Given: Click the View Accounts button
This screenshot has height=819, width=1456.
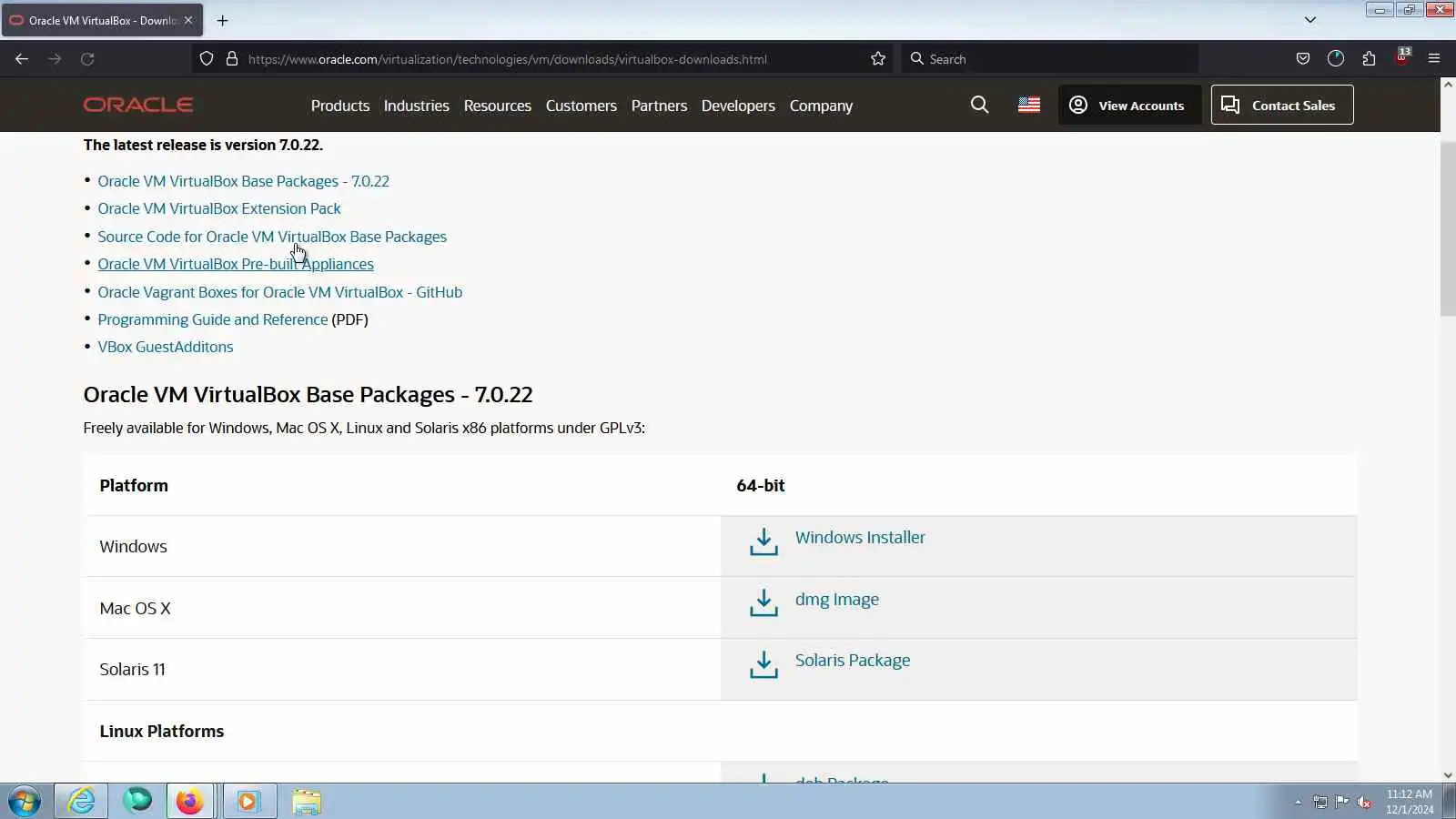Looking at the screenshot, I should 1129,105.
